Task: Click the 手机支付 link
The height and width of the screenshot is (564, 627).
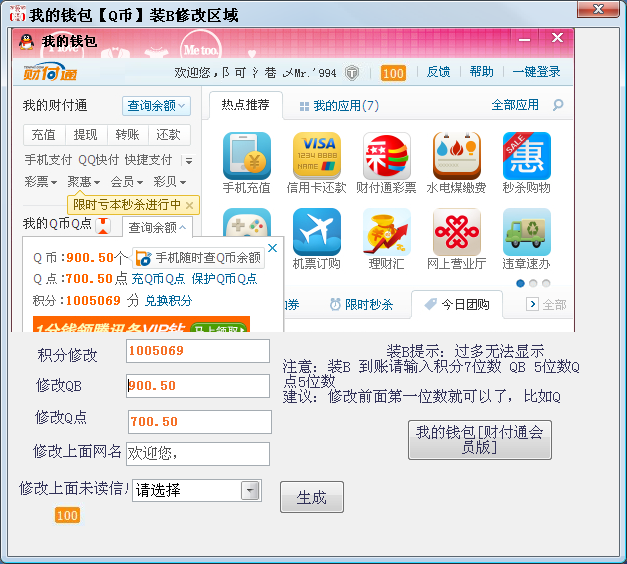Action: click(x=48, y=160)
